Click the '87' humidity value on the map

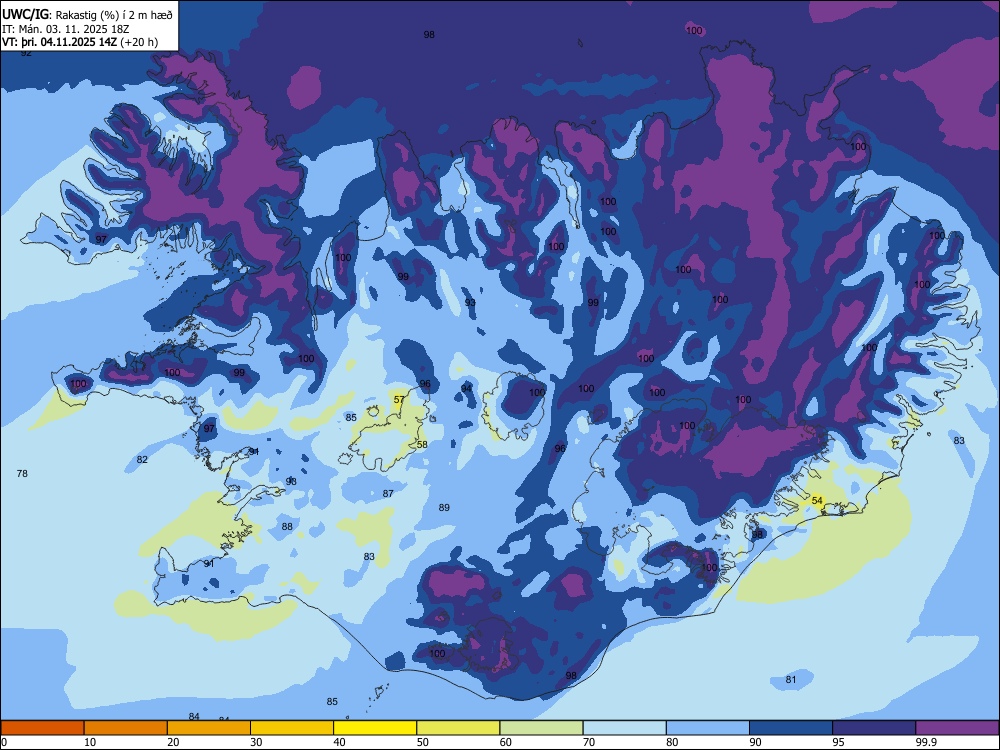(388, 493)
